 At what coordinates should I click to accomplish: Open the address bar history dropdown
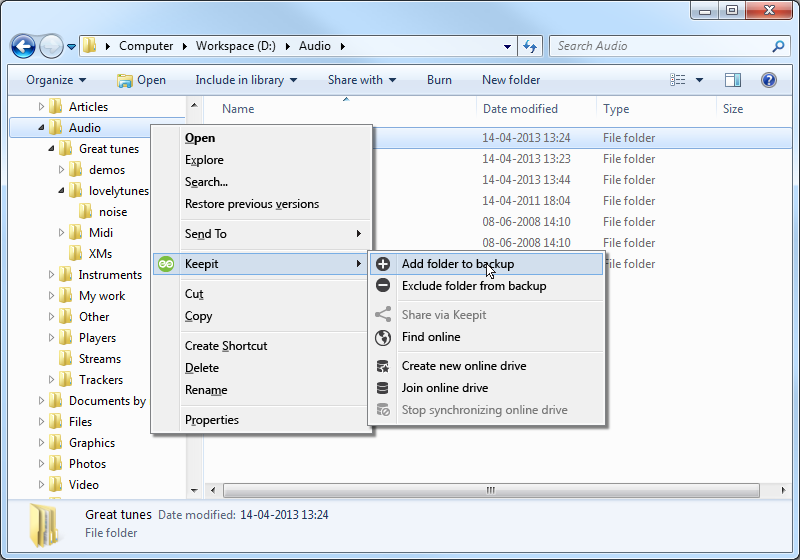click(x=507, y=47)
